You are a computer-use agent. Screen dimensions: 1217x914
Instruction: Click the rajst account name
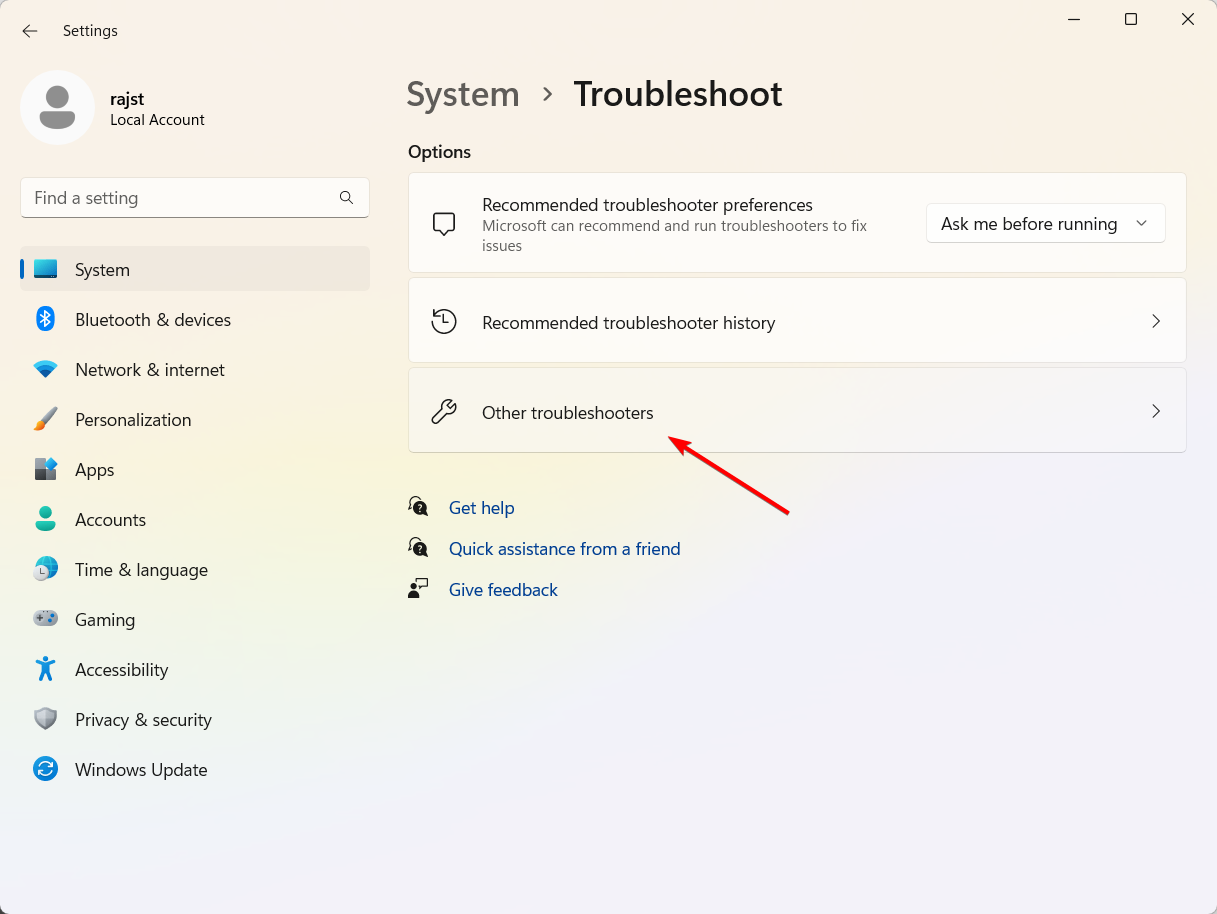pyautogui.click(x=128, y=98)
